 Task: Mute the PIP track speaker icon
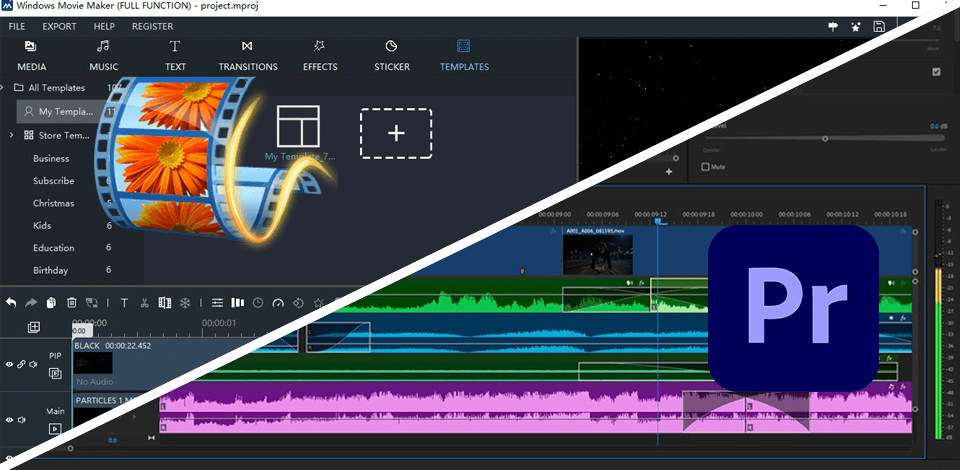click(x=33, y=364)
